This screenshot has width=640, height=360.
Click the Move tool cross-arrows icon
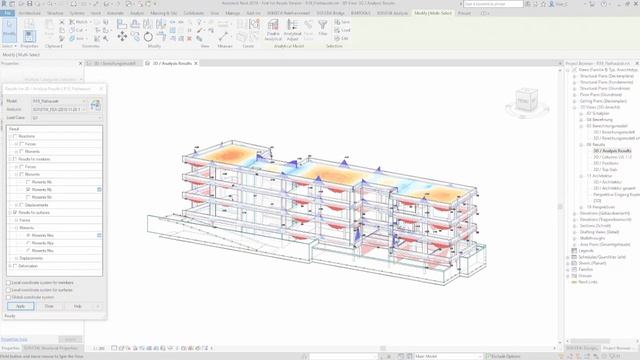point(122,37)
